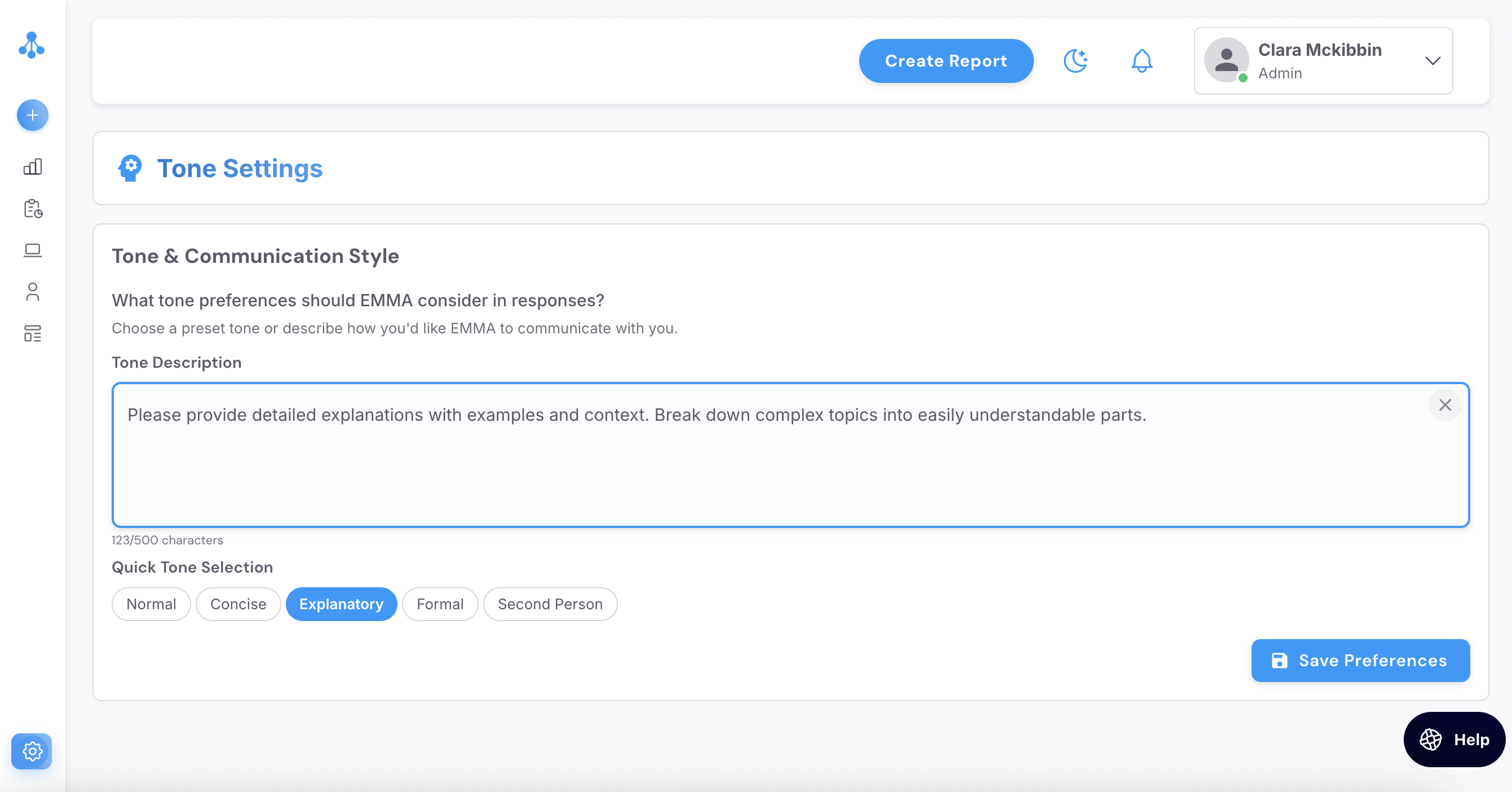
Task: Click the Save Preferences button
Action: (1360, 661)
